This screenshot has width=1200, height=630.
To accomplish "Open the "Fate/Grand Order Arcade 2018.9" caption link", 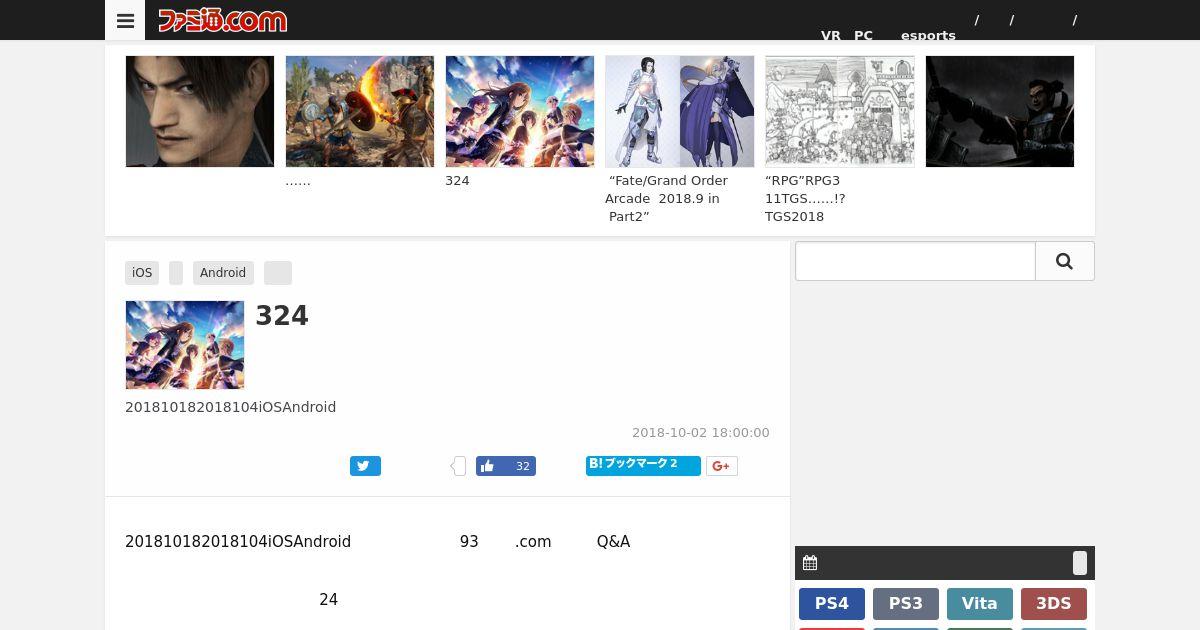I will pyautogui.click(x=667, y=199).
